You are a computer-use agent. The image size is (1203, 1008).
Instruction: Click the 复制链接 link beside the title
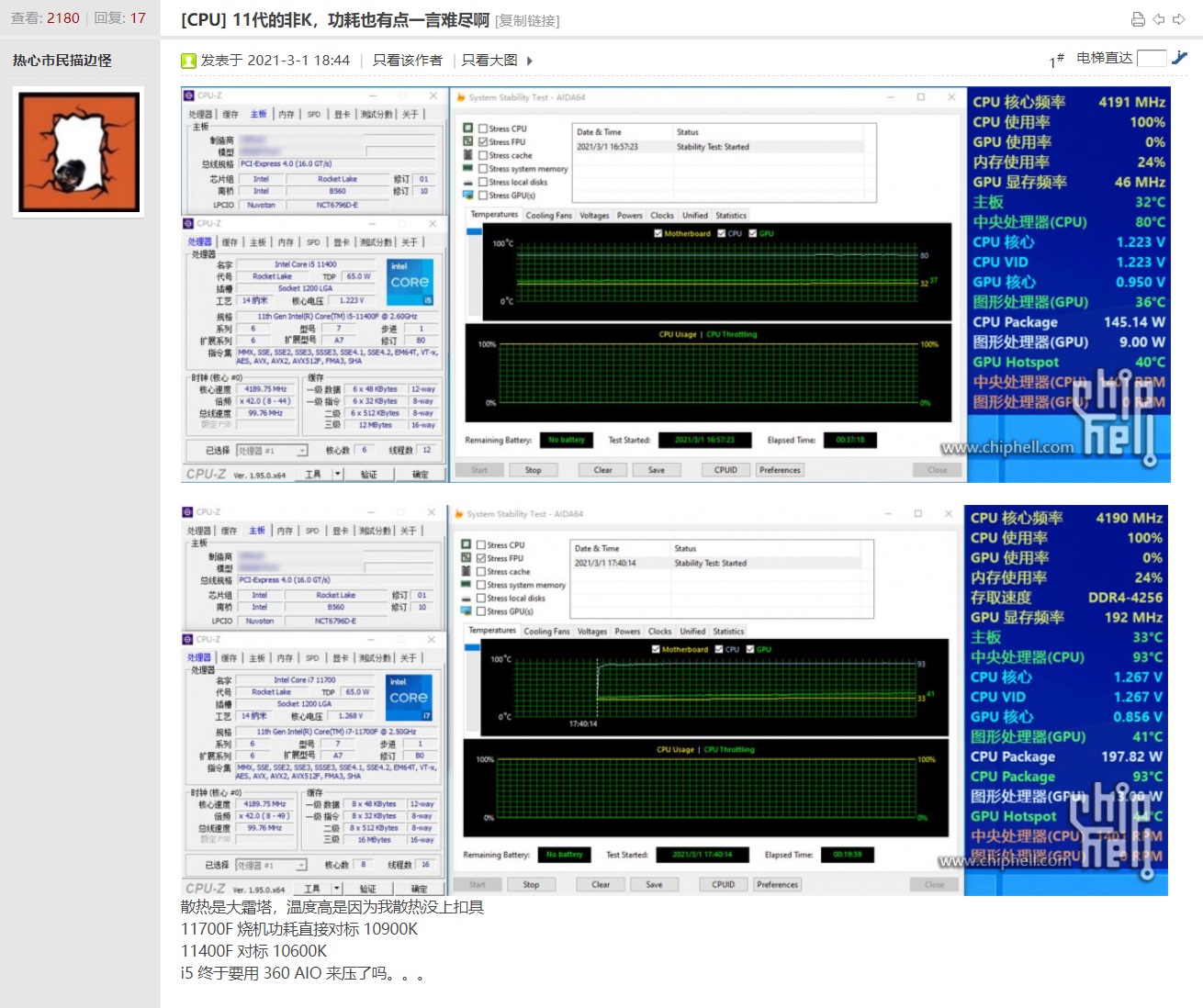click(x=527, y=20)
